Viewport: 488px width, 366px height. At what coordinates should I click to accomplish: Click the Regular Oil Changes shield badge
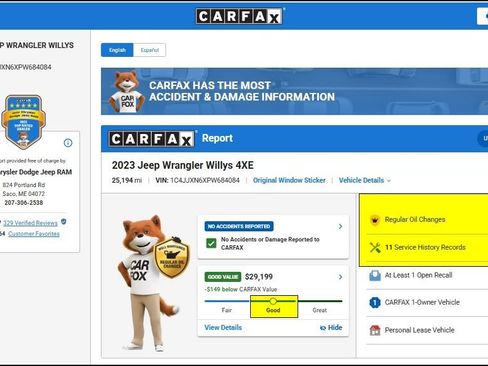(172, 257)
